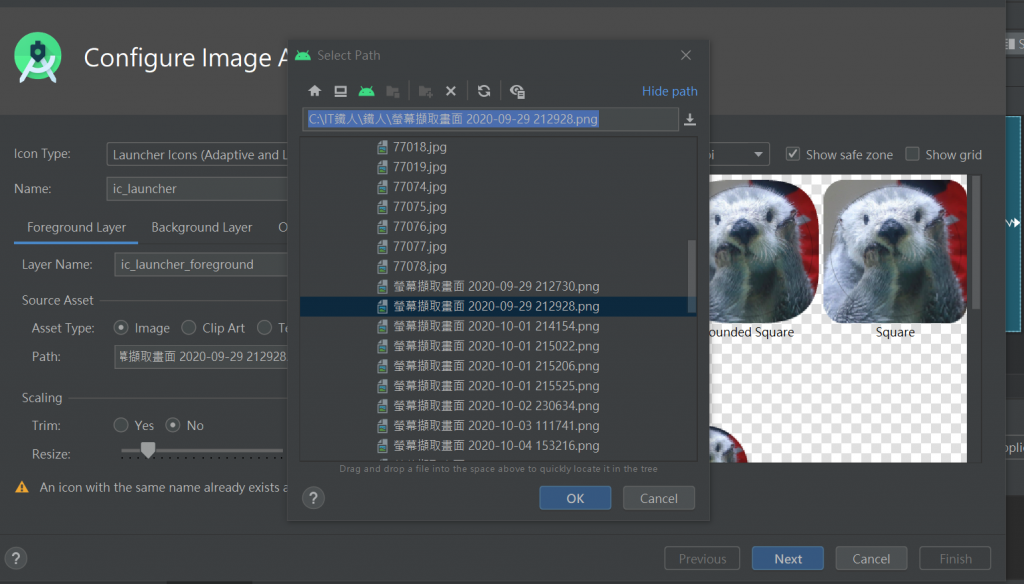Cancel the Select Path dialog

[x=659, y=498]
